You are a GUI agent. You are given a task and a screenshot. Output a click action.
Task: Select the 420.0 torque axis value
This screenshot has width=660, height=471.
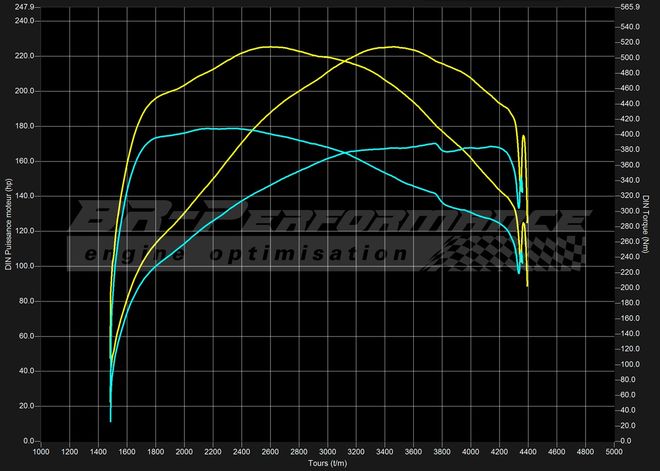coord(630,119)
